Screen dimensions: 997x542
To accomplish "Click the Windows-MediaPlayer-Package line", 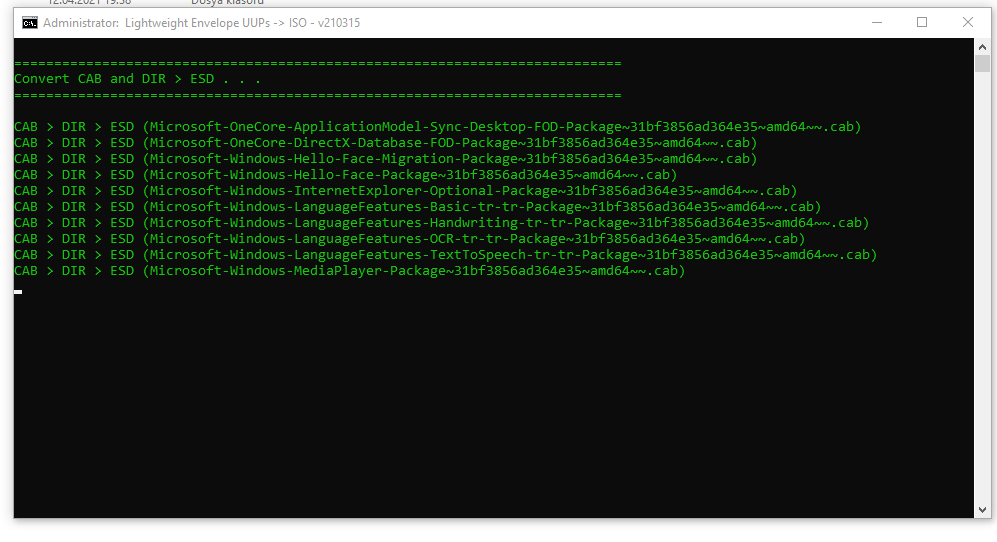I will pyautogui.click(x=350, y=270).
